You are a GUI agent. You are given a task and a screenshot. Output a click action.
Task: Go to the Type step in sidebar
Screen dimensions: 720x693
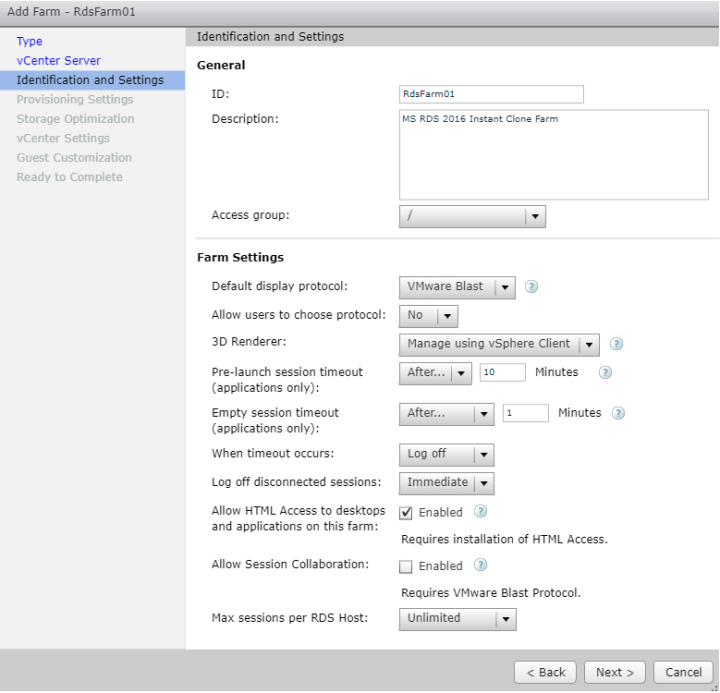pos(30,41)
